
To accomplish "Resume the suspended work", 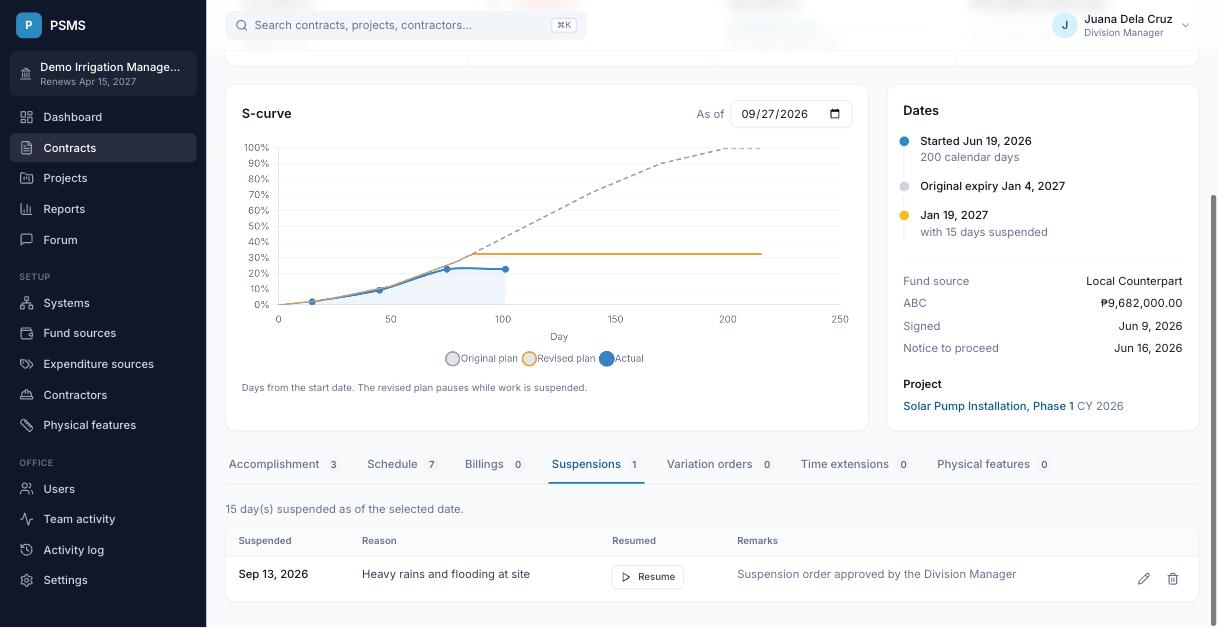I will pyautogui.click(x=647, y=577).
